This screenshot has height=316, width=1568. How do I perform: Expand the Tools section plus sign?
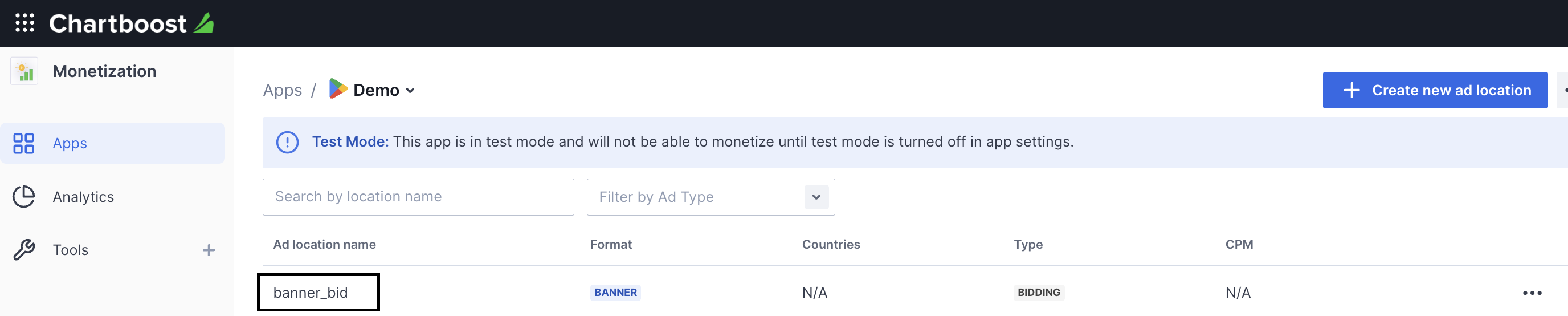[x=209, y=250]
